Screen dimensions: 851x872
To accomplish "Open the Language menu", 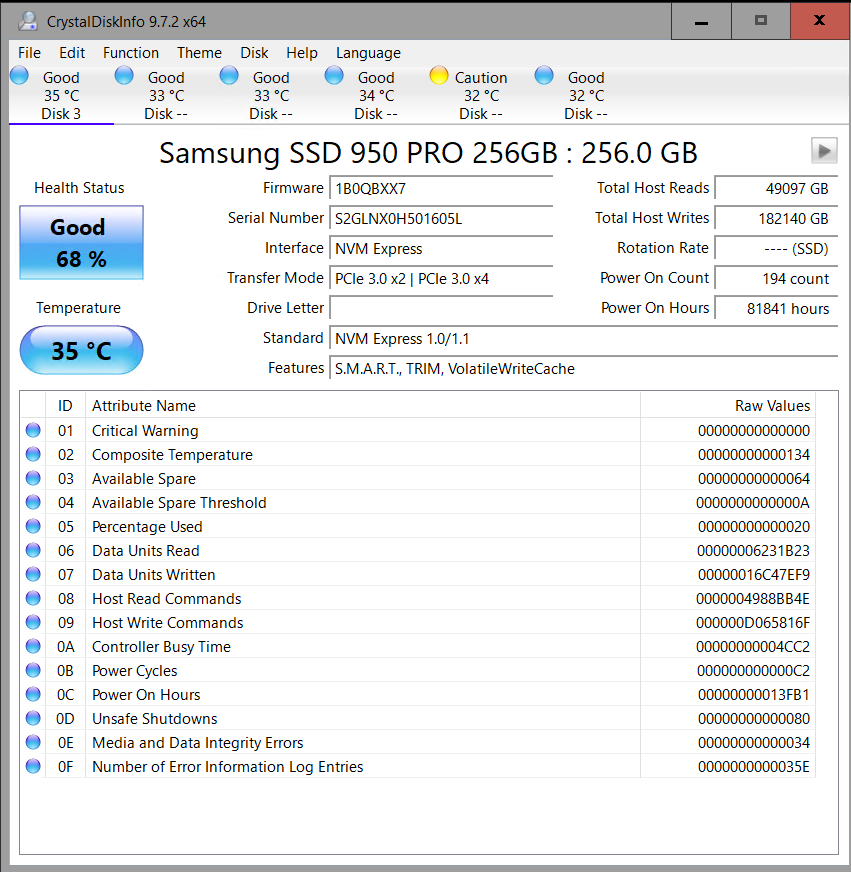I will click(x=368, y=53).
